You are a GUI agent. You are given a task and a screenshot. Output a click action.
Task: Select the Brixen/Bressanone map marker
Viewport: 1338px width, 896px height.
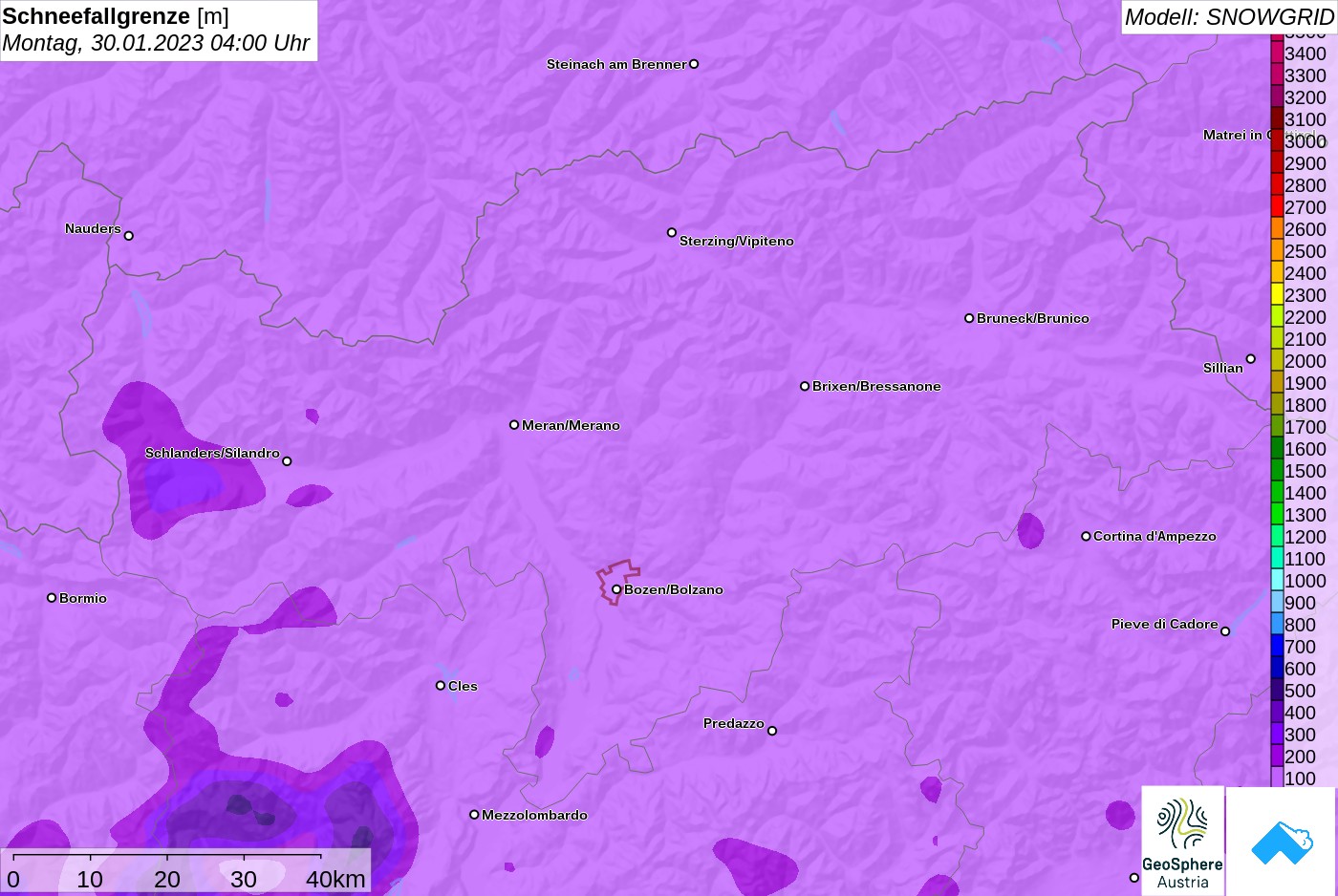click(x=805, y=386)
